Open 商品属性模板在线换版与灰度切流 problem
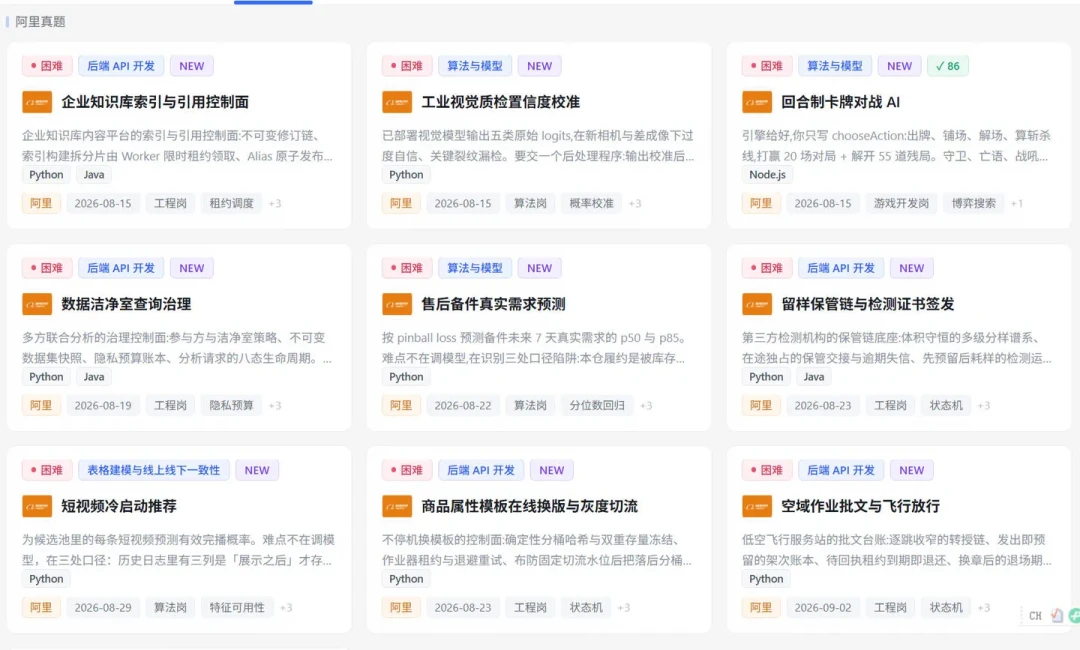Viewport: 1080px width, 650px height. coord(530,506)
